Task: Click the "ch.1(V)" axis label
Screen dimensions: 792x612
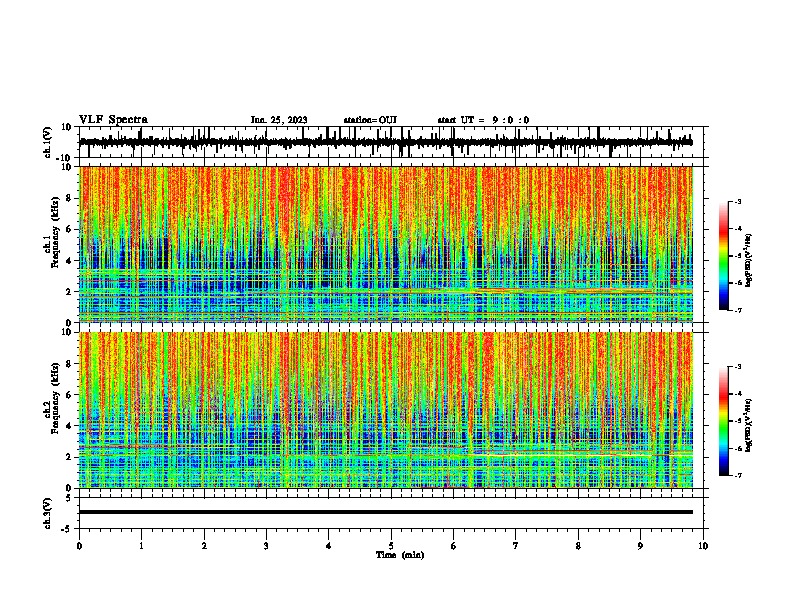Action: (48, 142)
